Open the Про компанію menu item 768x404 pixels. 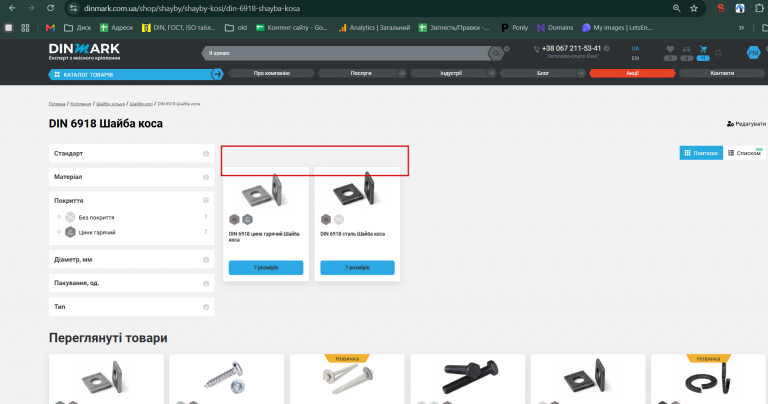271,73
